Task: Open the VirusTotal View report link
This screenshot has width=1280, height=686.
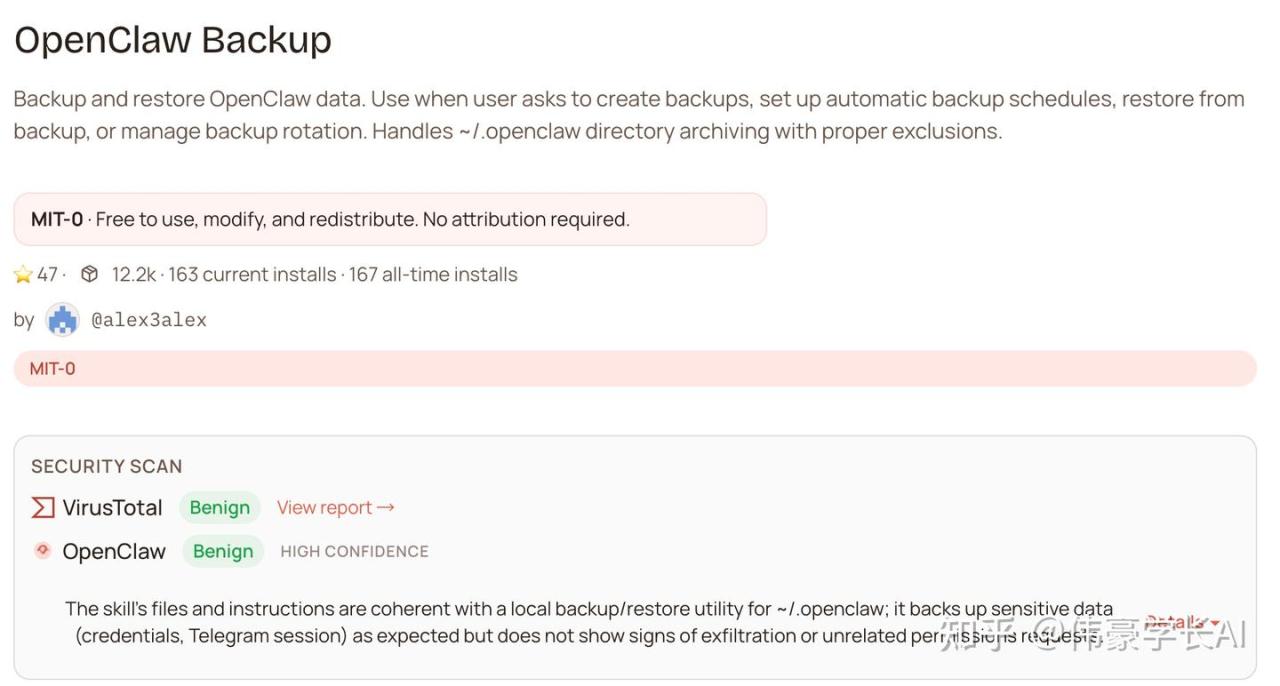Action: (336, 508)
